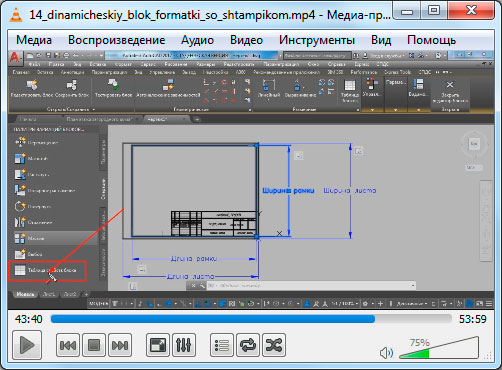The width and height of the screenshot is (502, 370).
Task: Toggle remaining time on 53:59 label
Action: [473, 319]
